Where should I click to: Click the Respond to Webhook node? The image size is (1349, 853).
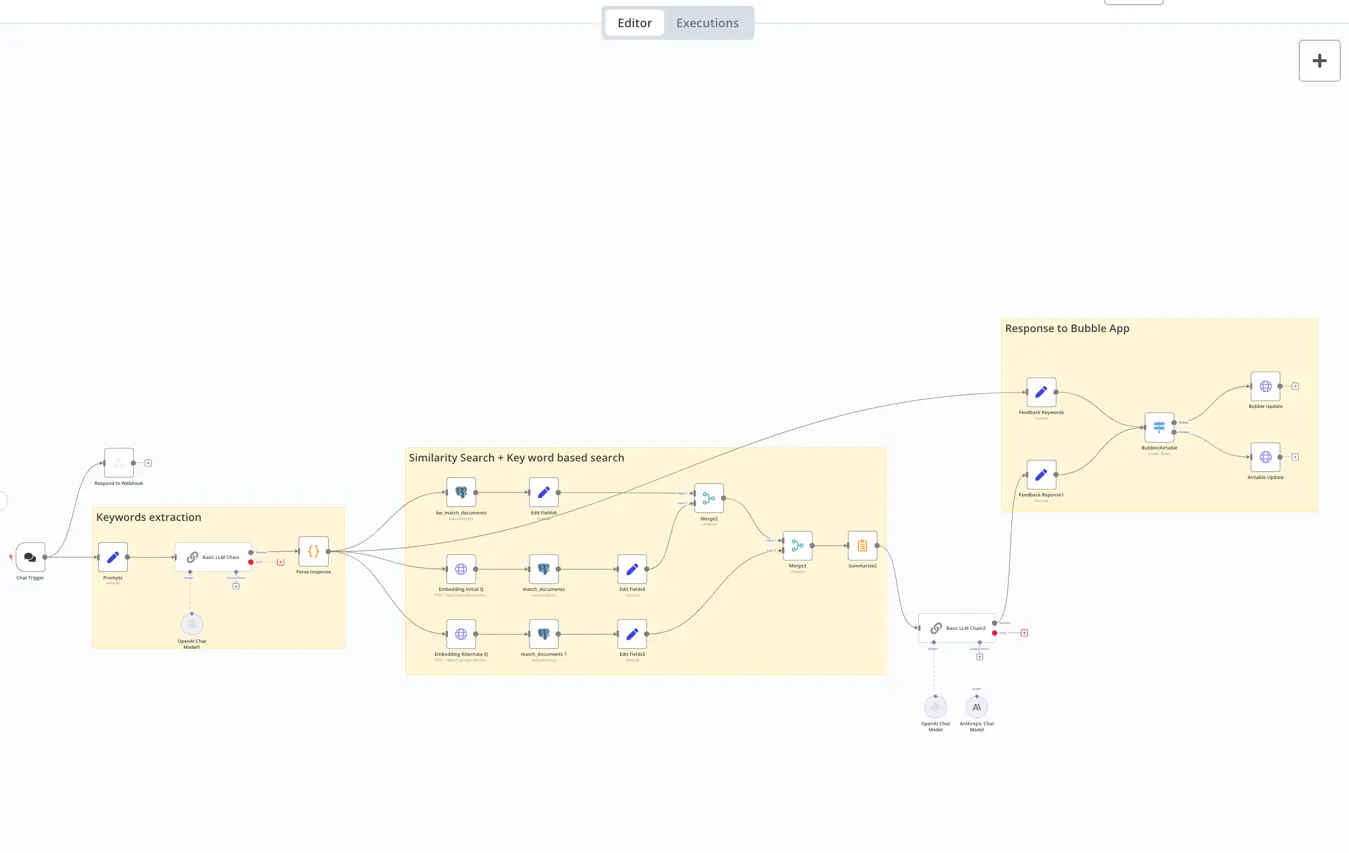point(118,463)
